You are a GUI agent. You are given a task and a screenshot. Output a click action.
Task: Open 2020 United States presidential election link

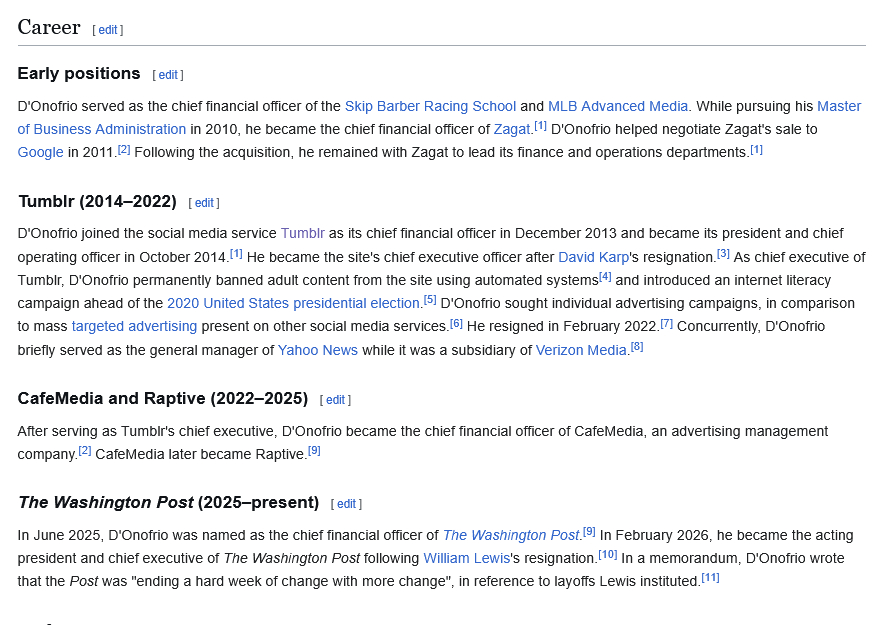(x=293, y=303)
